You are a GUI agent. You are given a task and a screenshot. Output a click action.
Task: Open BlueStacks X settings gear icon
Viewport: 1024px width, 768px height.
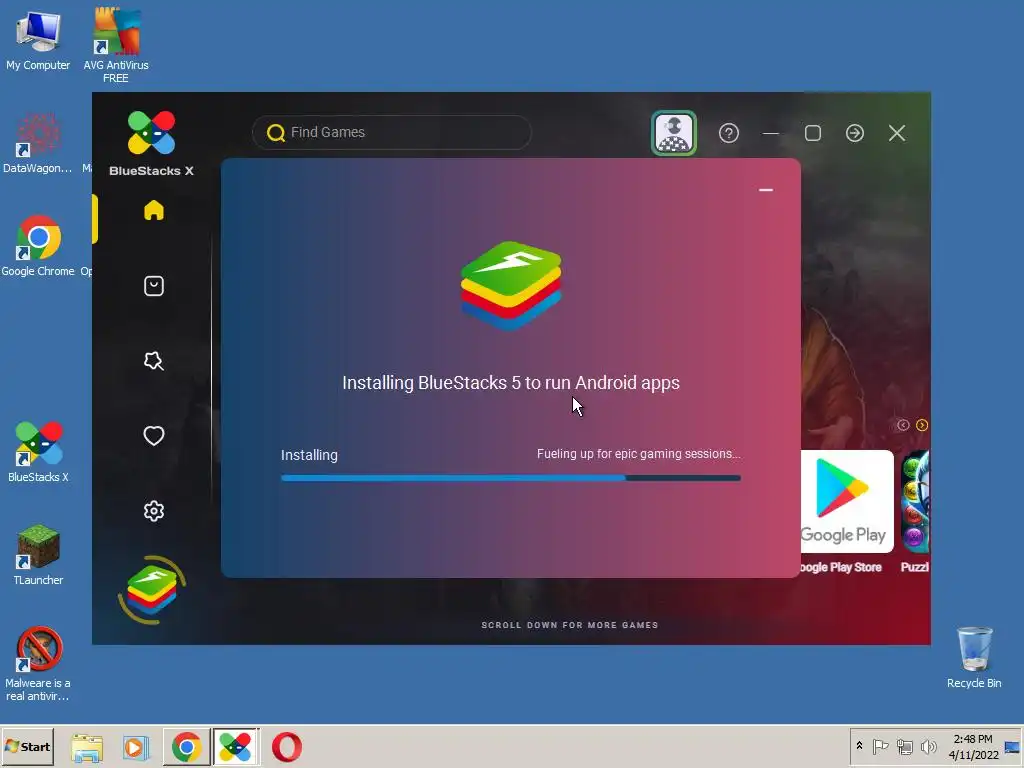pos(153,511)
